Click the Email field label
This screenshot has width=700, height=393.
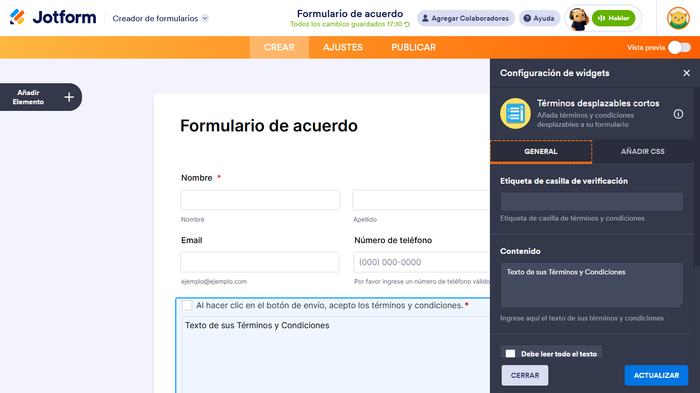click(x=192, y=240)
